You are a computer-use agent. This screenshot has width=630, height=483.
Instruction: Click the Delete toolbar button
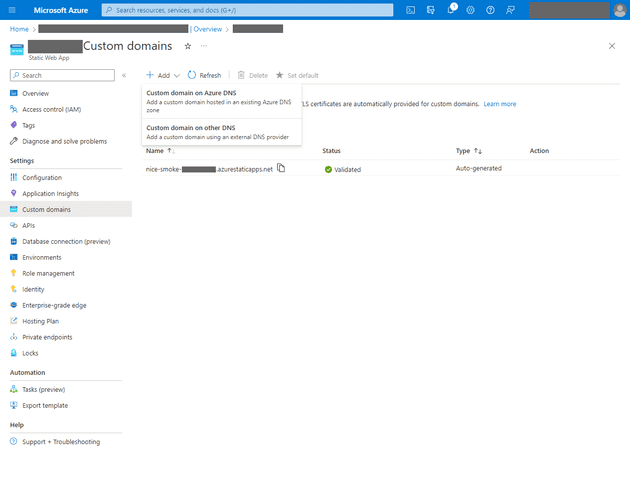click(253, 75)
